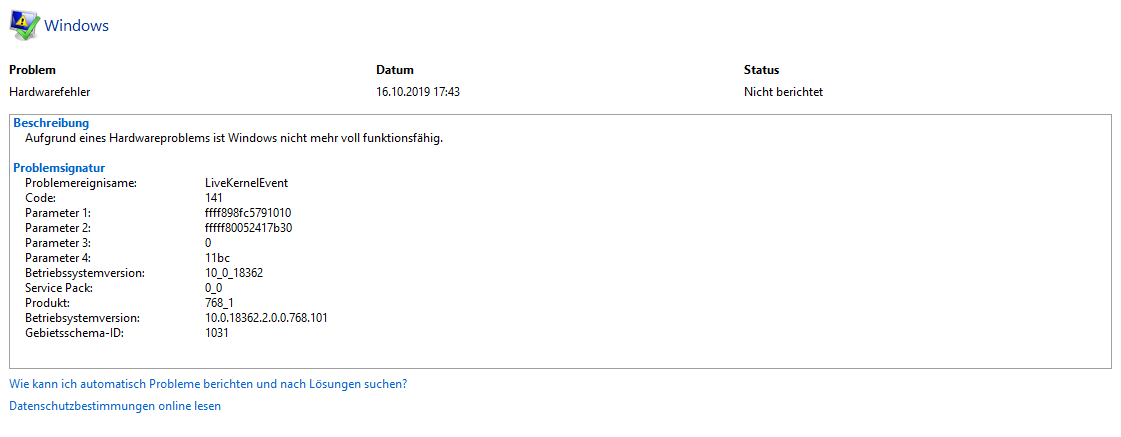1121x437 pixels.
Task: Click the Problem column header
Action: 32,70
